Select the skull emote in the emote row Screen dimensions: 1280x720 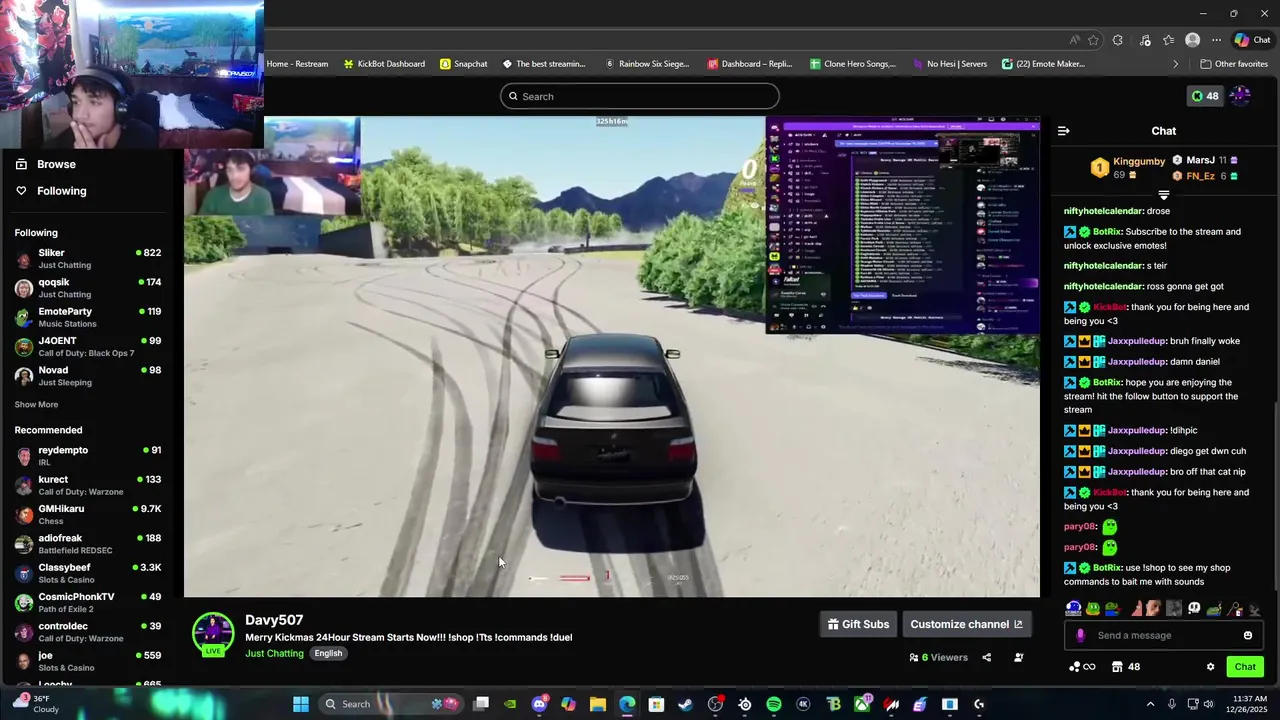tap(1194, 608)
